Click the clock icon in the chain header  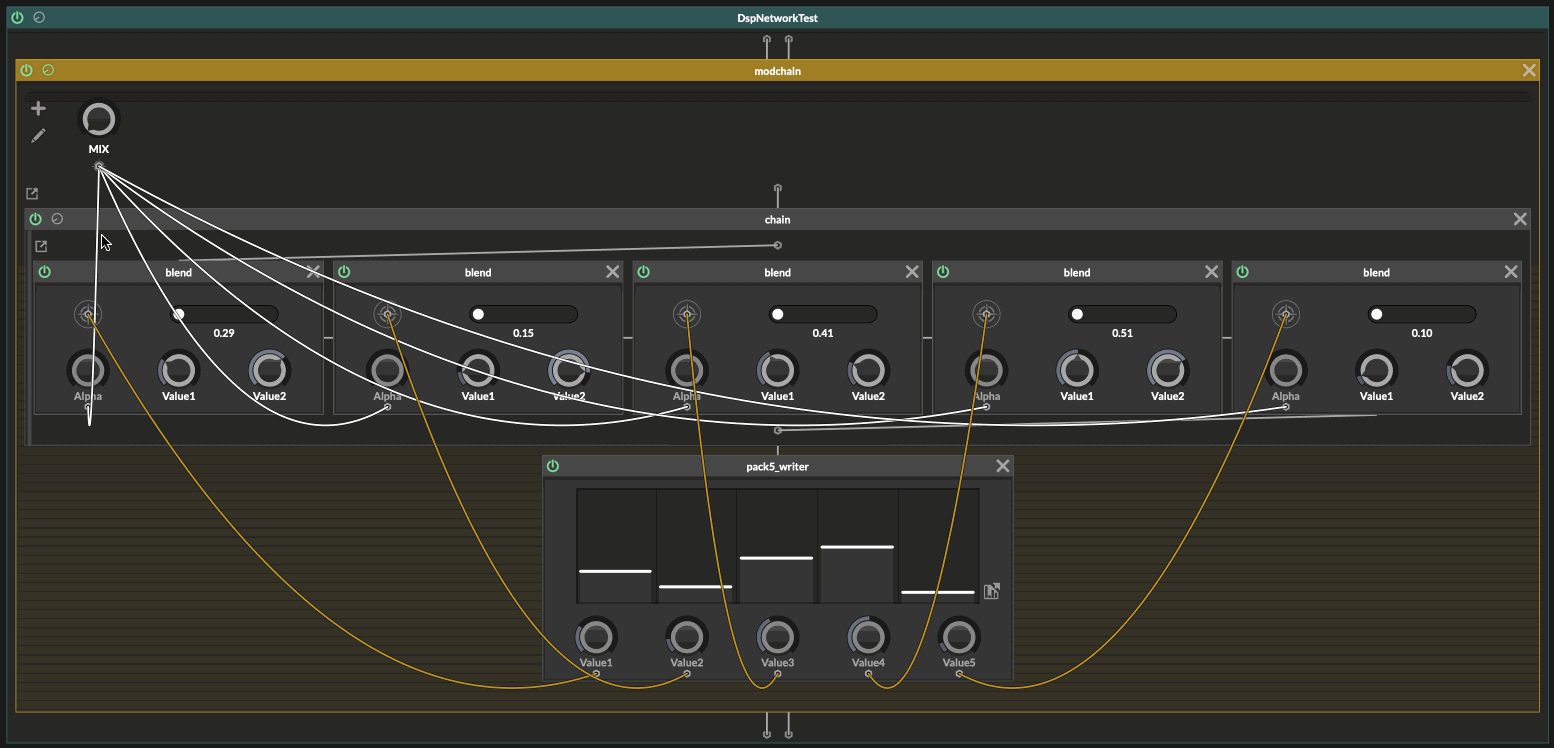[57, 219]
